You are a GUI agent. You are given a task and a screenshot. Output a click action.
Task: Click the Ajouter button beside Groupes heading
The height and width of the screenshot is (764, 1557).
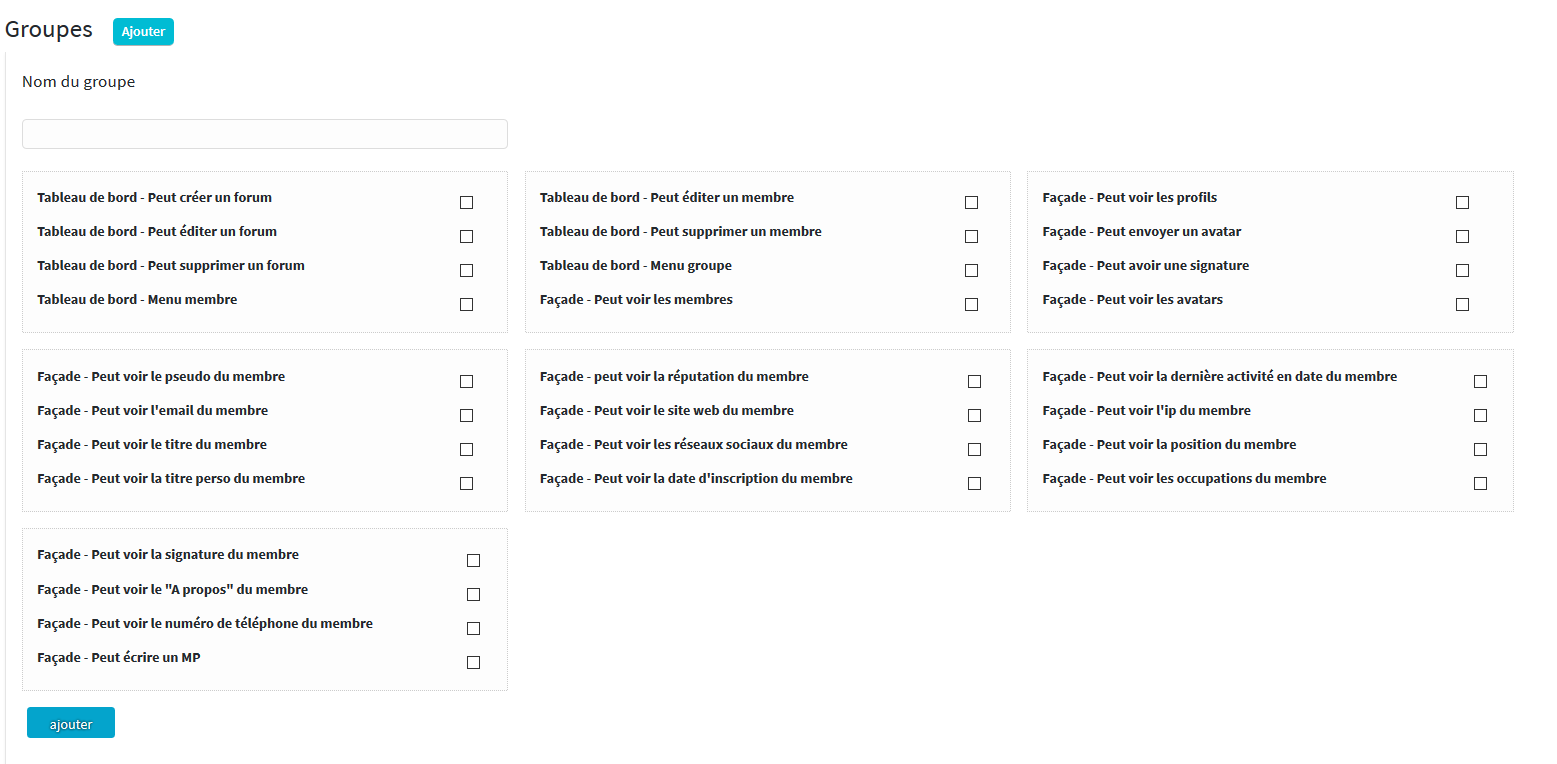143,32
